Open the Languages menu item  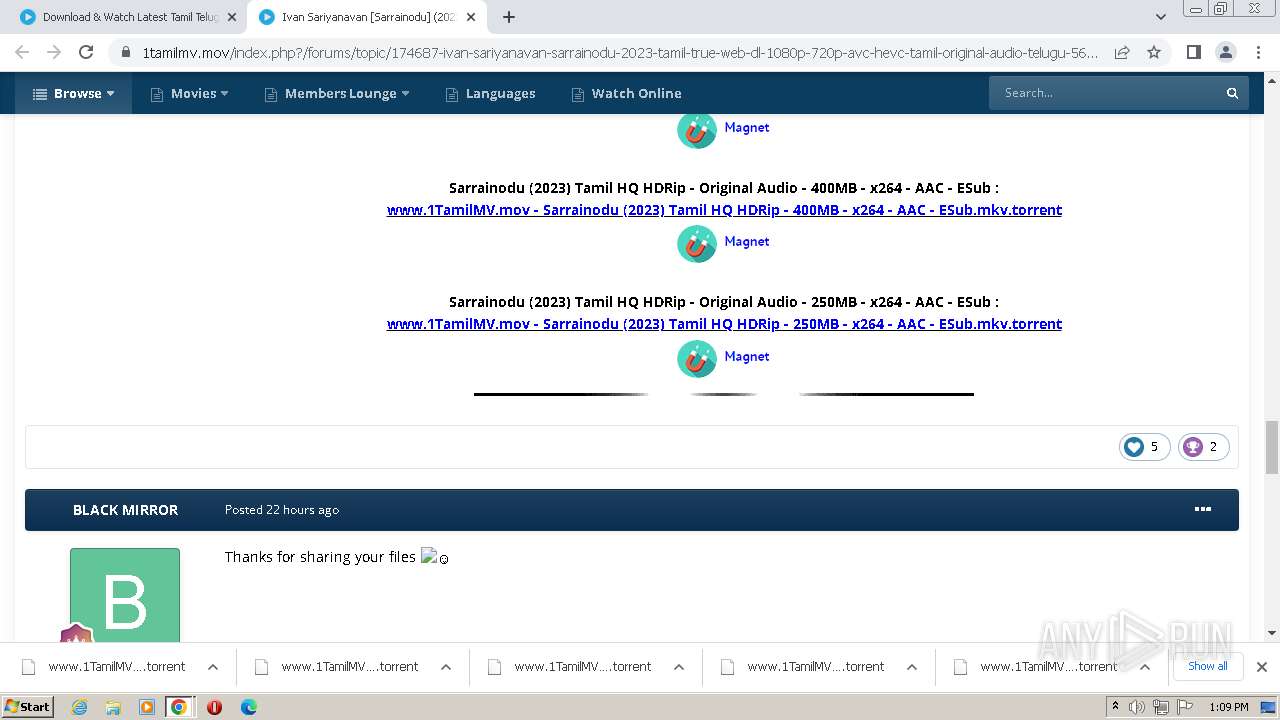pyautogui.click(x=490, y=93)
